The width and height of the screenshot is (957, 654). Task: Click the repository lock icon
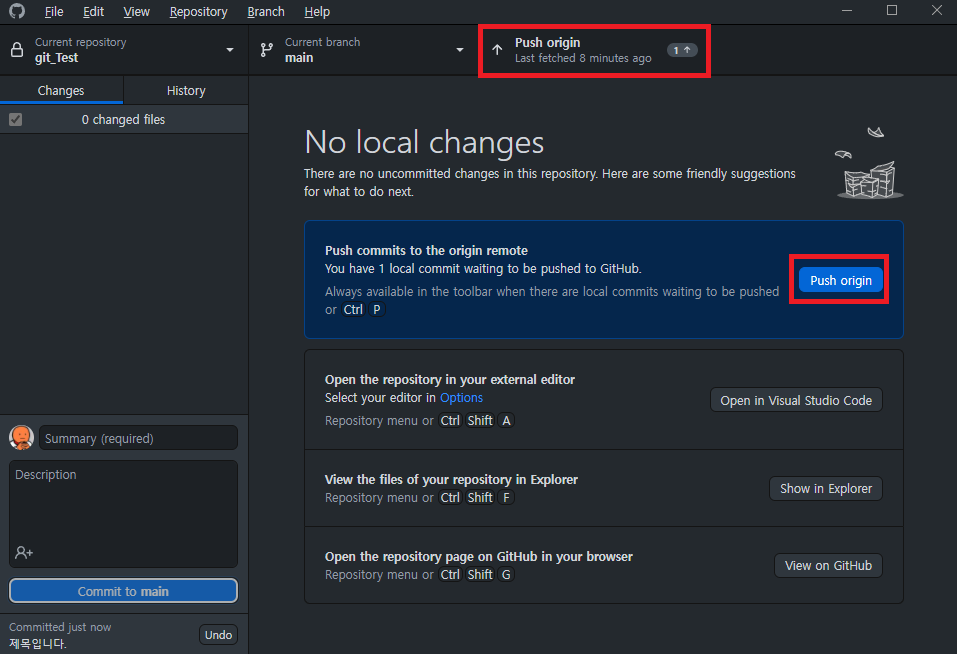point(17,49)
